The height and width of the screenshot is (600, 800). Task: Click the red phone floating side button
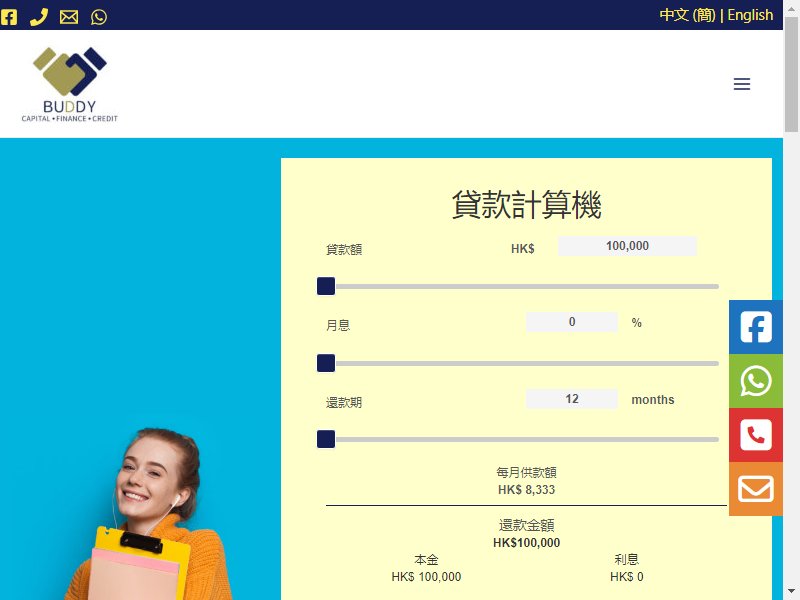(x=756, y=435)
